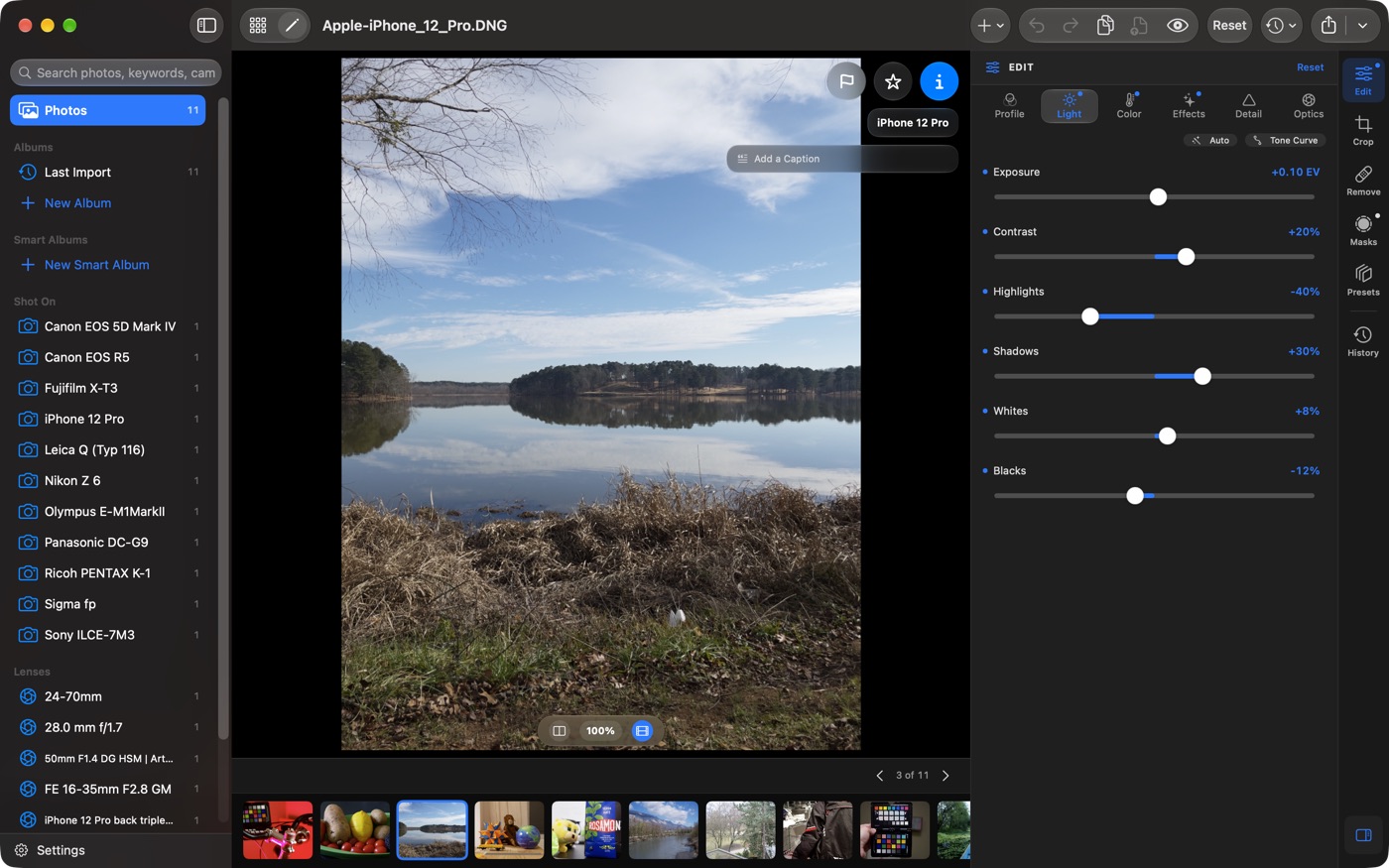Toggle split compare view icon
This screenshot has height=868, width=1389.
pyautogui.click(x=559, y=731)
